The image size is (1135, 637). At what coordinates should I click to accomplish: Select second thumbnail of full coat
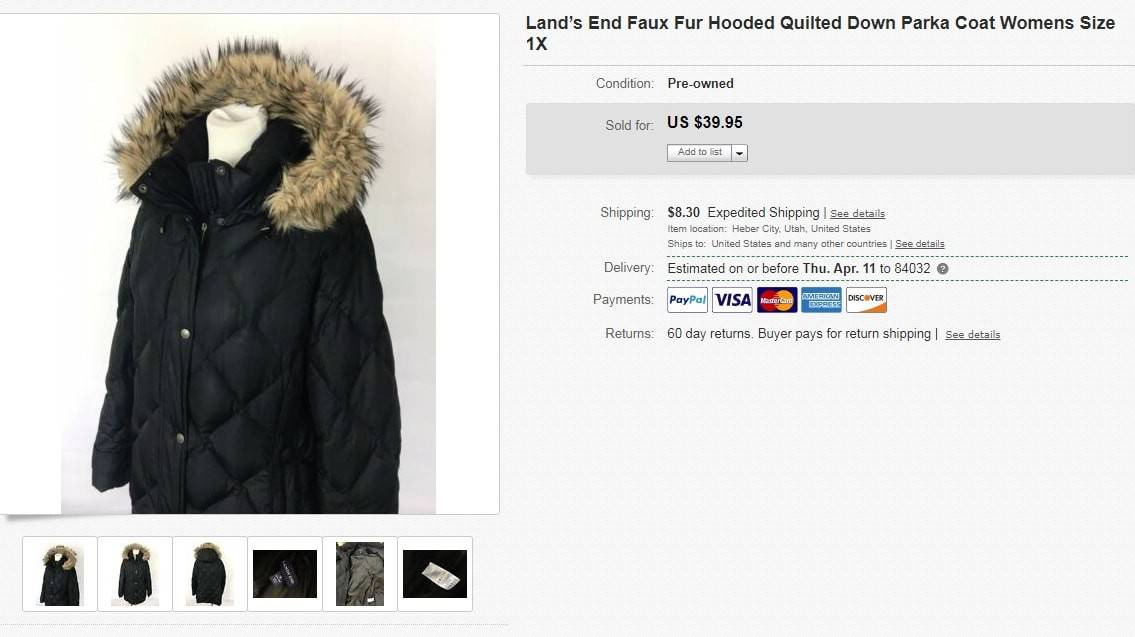point(135,574)
